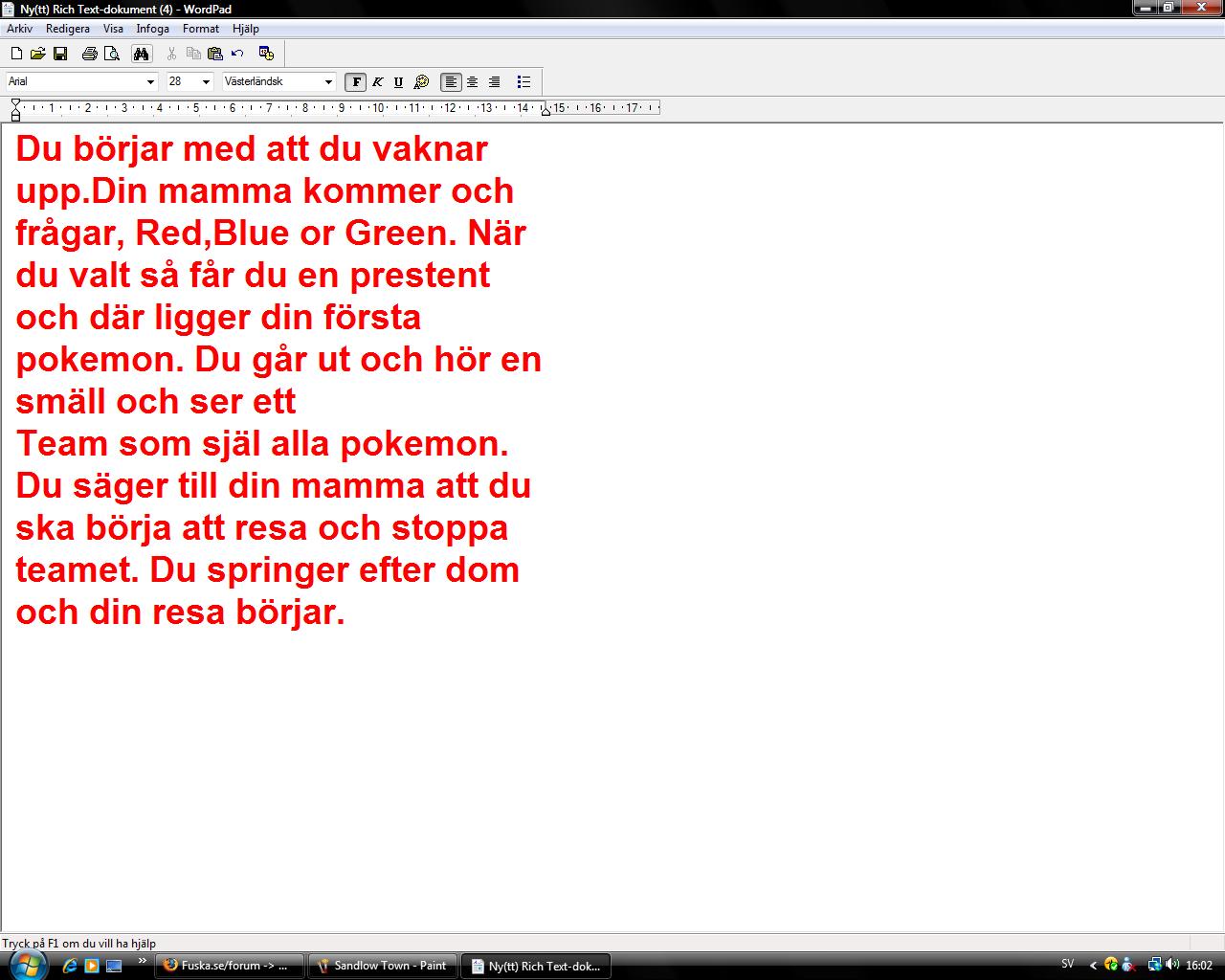Create a new document with the New icon
1225x980 pixels.
pos(16,54)
